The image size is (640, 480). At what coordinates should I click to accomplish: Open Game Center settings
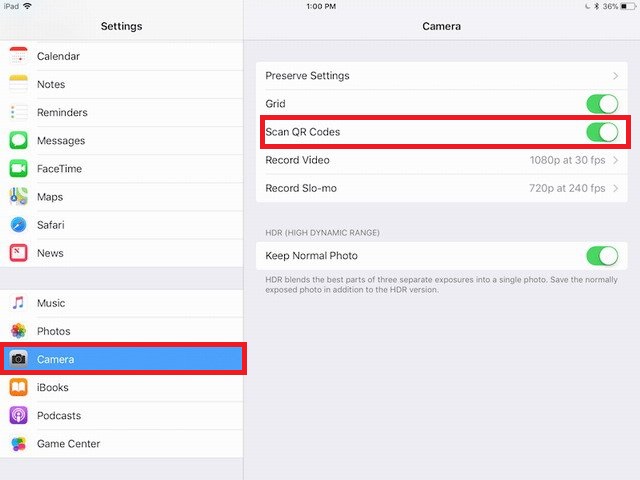click(68, 443)
